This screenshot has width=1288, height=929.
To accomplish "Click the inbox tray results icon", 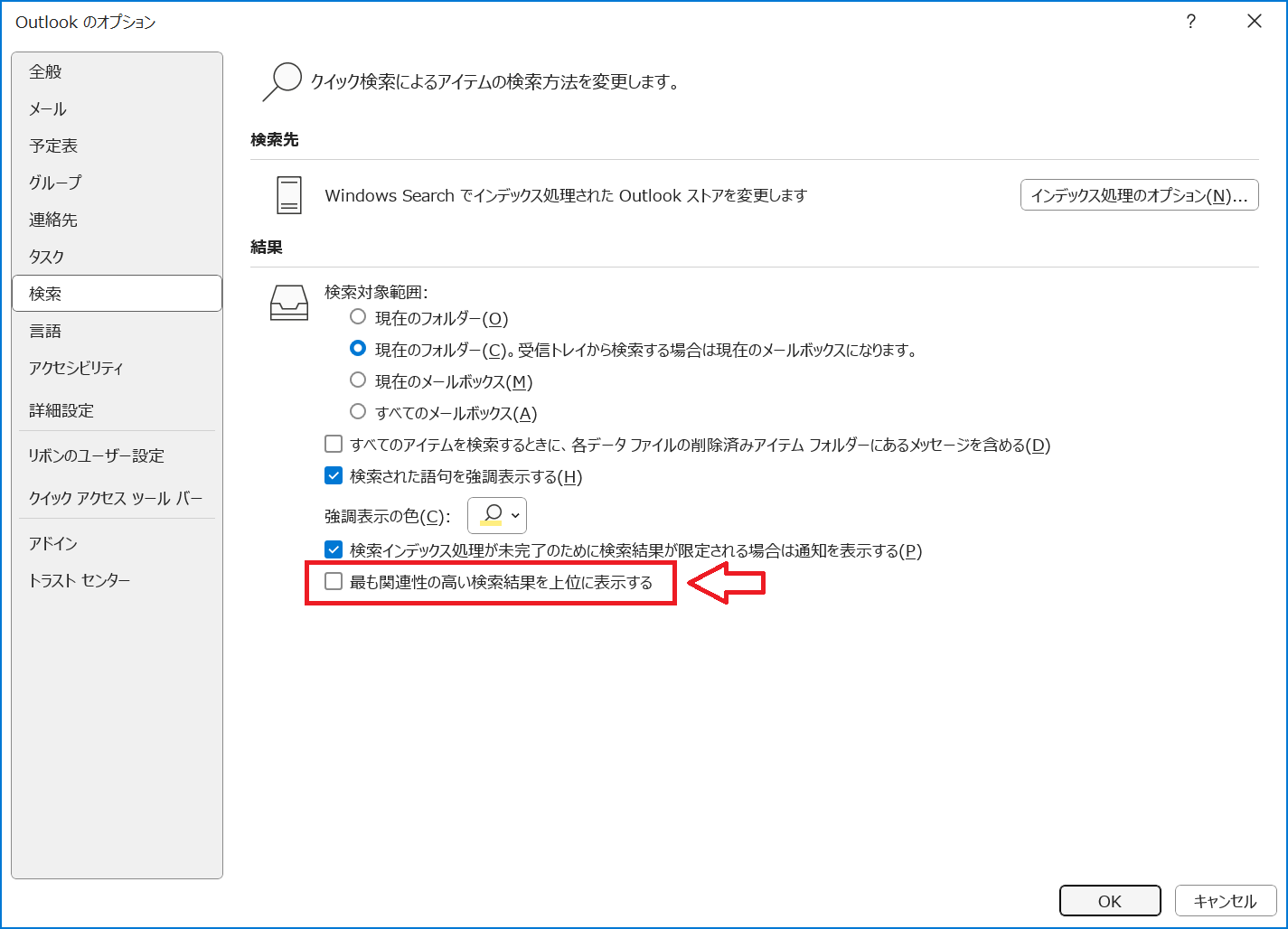I will [289, 303].
